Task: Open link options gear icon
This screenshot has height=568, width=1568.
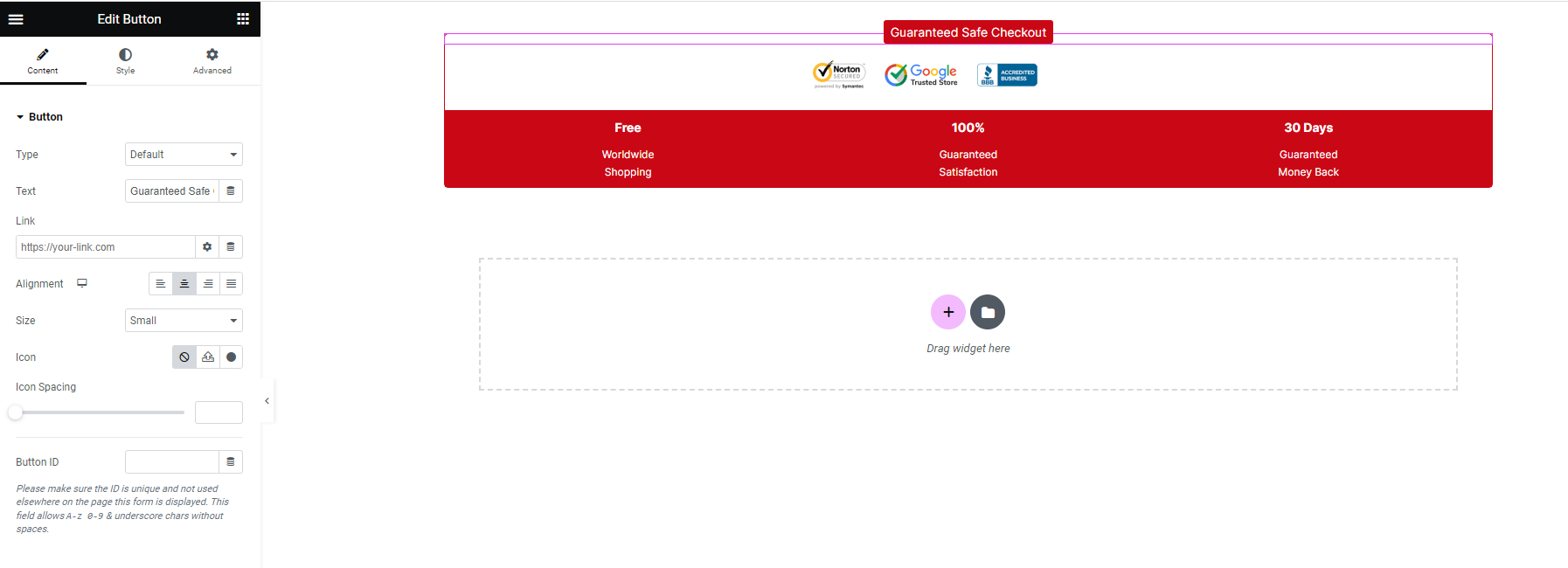Action: [x=207, y=247]
